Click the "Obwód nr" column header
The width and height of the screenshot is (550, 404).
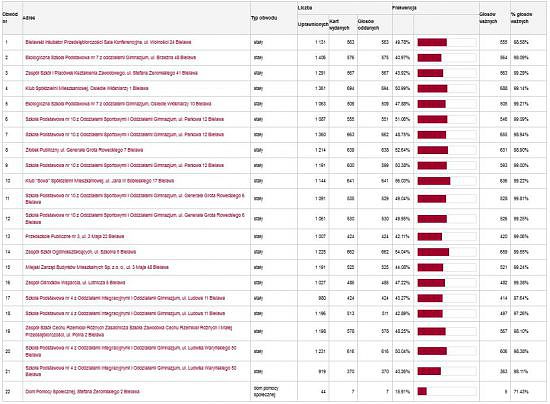point(10,18)
